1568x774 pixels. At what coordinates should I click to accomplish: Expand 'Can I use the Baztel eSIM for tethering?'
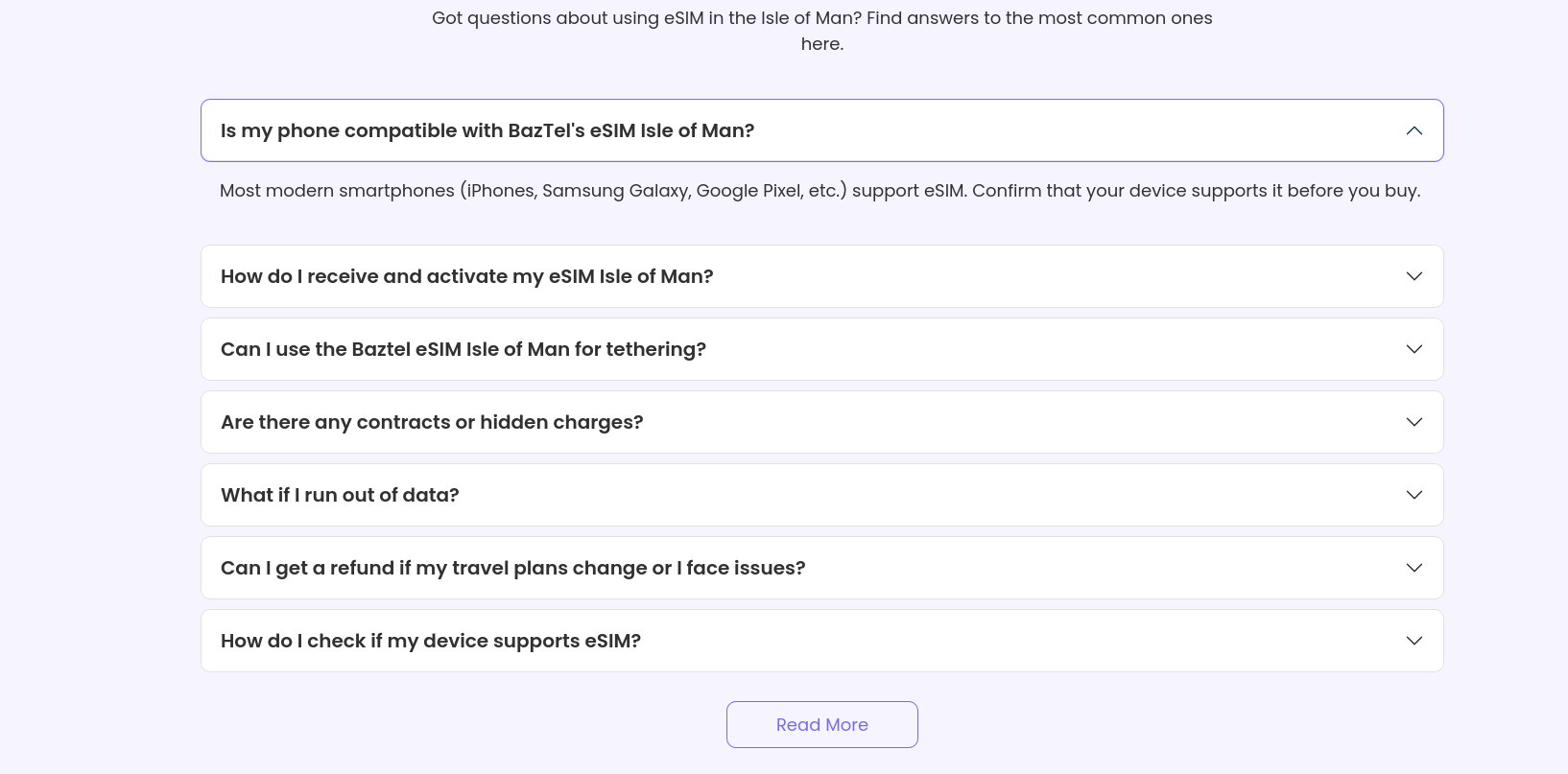pos(463,349)
